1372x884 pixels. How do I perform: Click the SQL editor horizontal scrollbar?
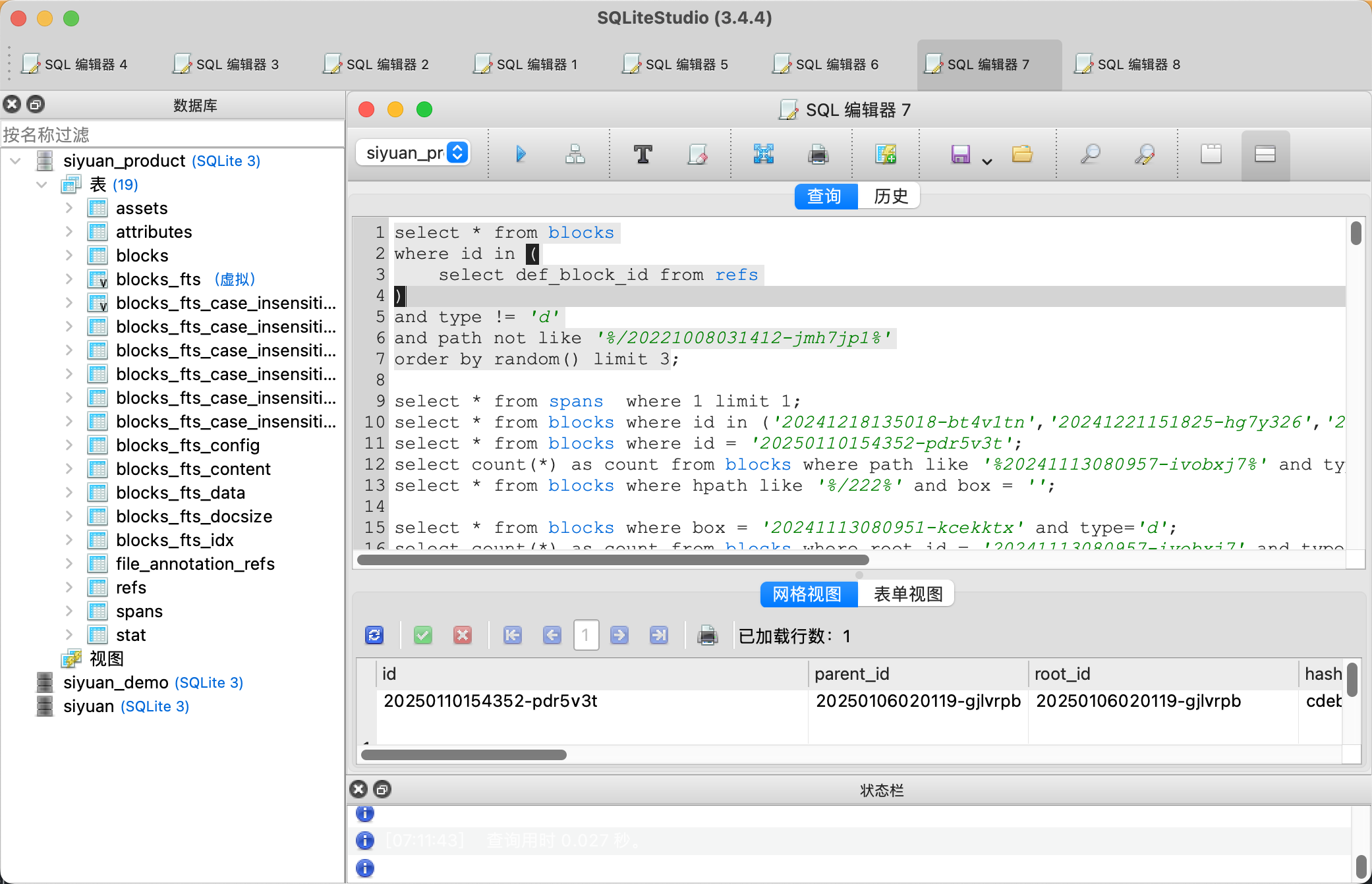coord(613,560)
